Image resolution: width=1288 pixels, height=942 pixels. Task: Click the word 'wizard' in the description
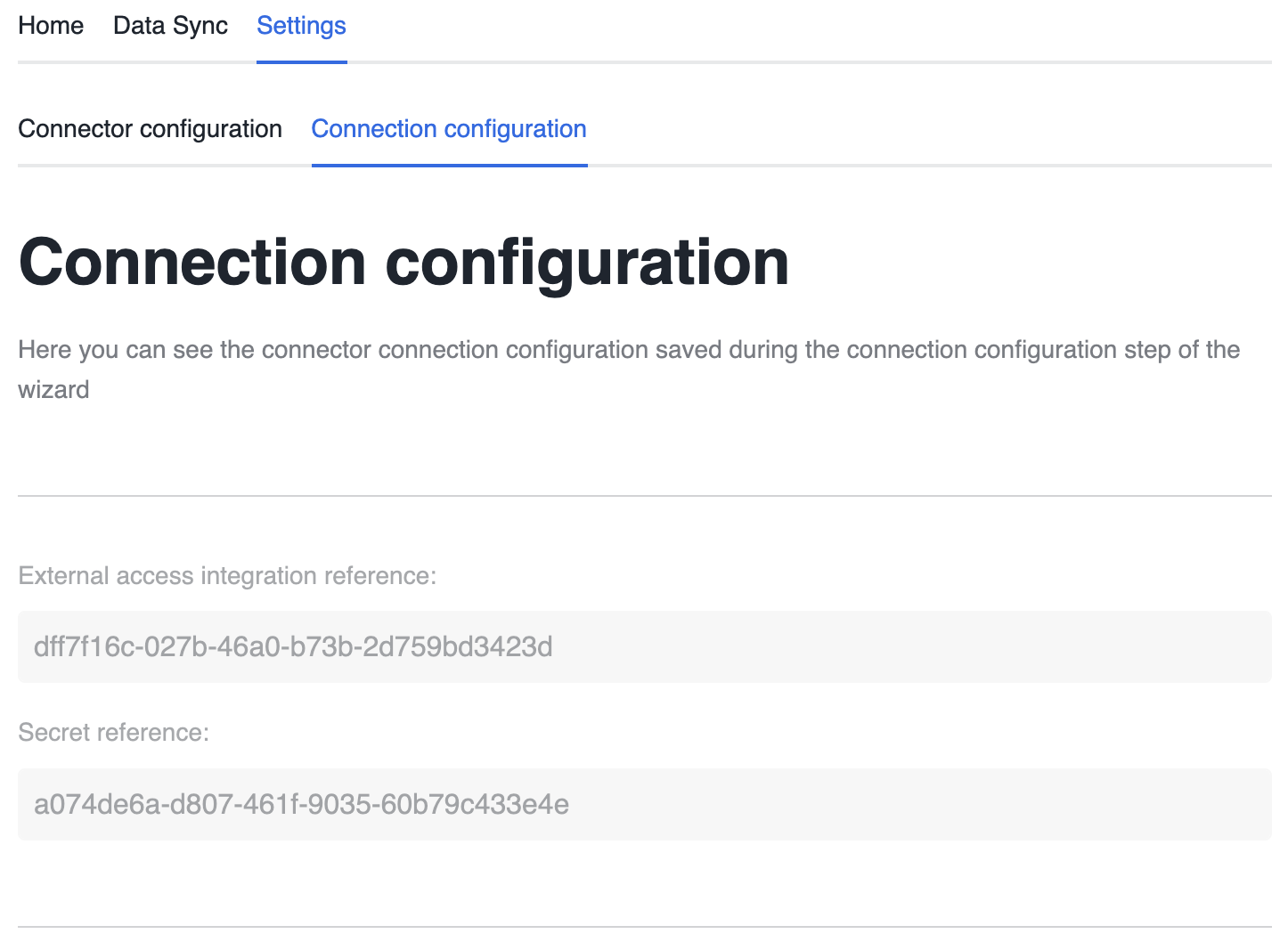point(53,390)
